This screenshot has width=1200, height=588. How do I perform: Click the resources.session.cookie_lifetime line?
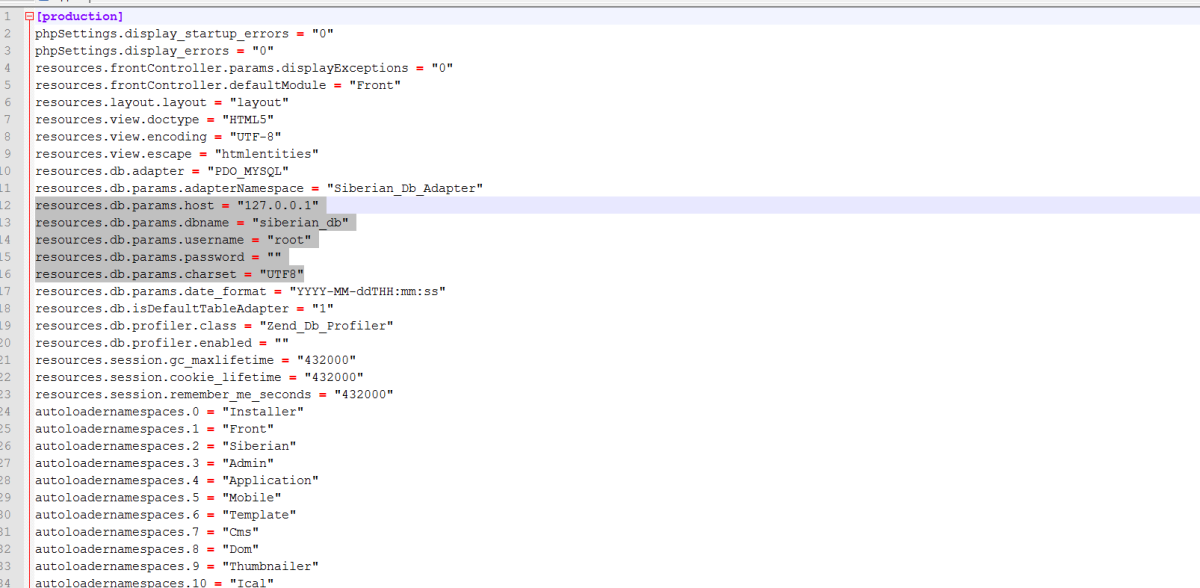tap(199, 377)
